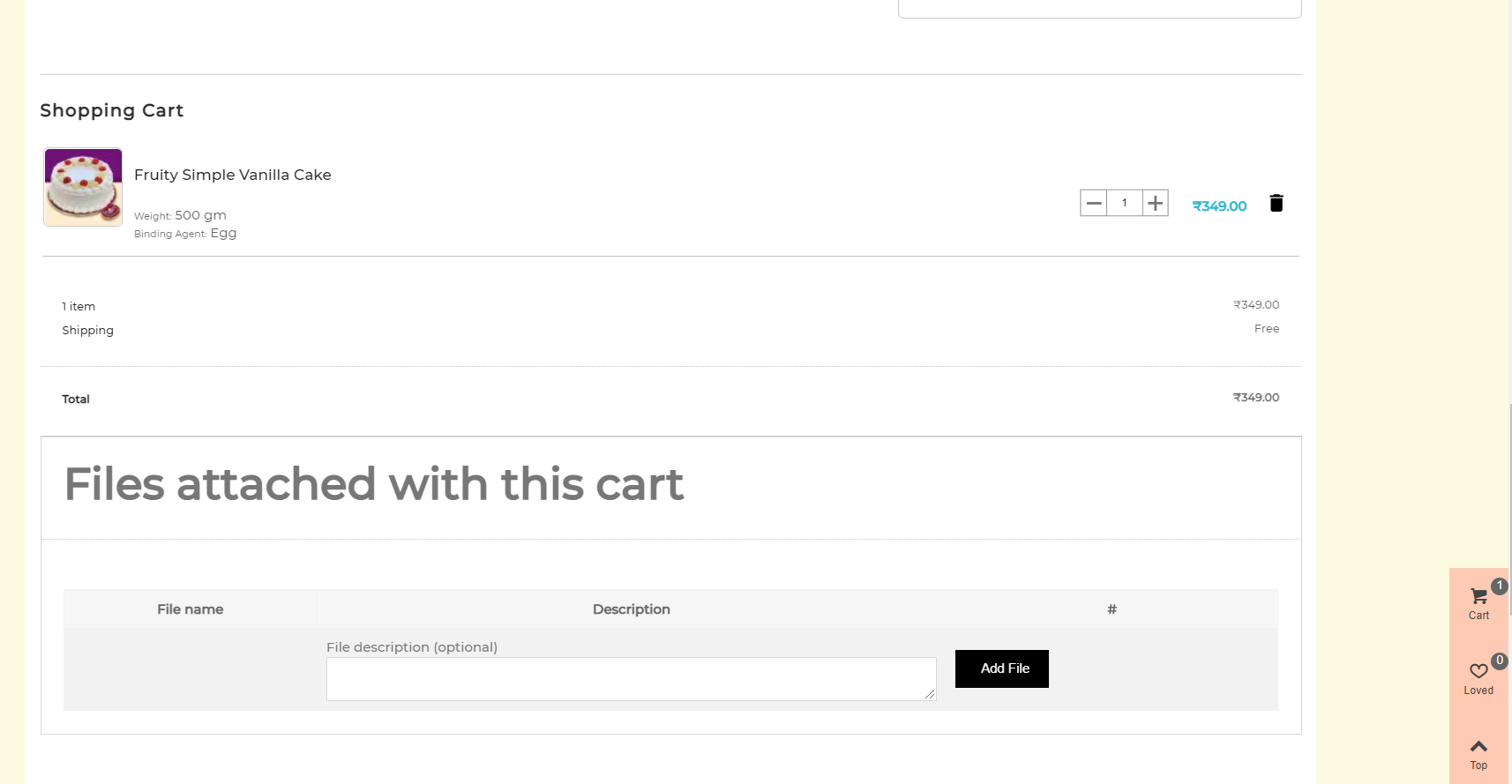1512x784 pixels.
Task: Focus the File description text area
Action: (x=631, y=679)
